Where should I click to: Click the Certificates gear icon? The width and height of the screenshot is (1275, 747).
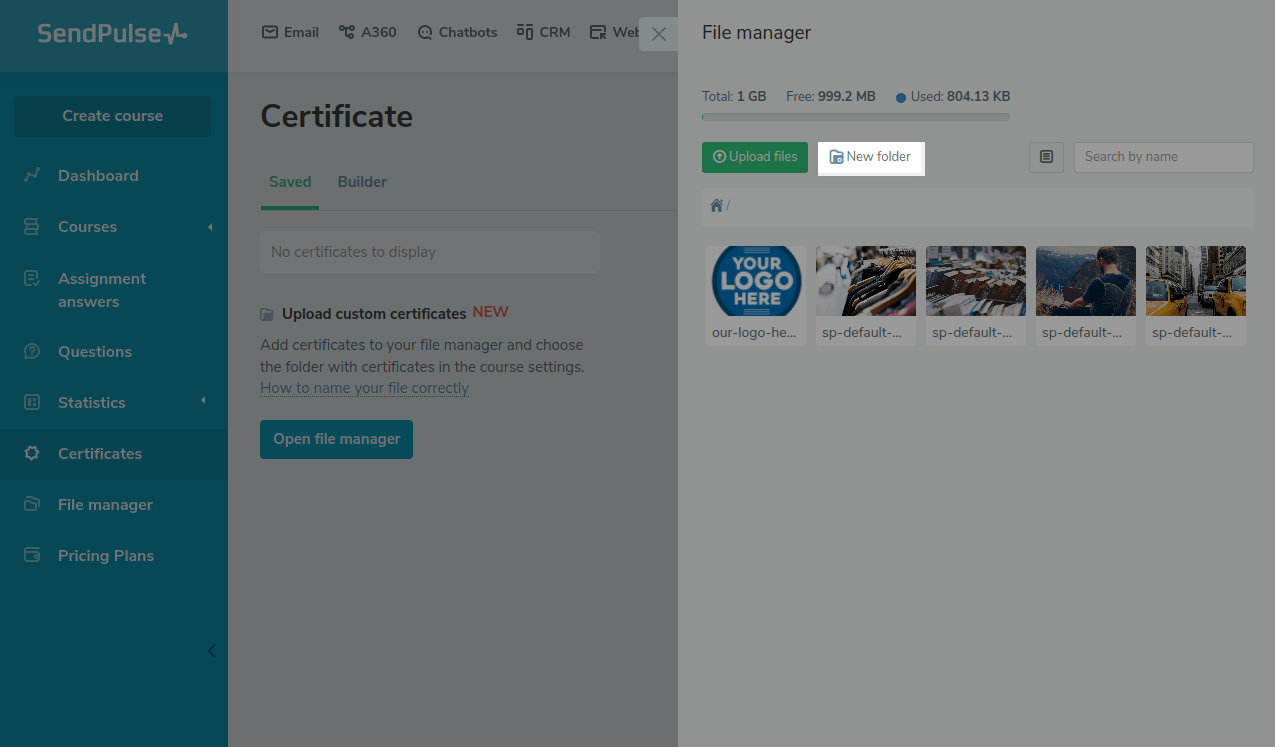click(32, 453)
